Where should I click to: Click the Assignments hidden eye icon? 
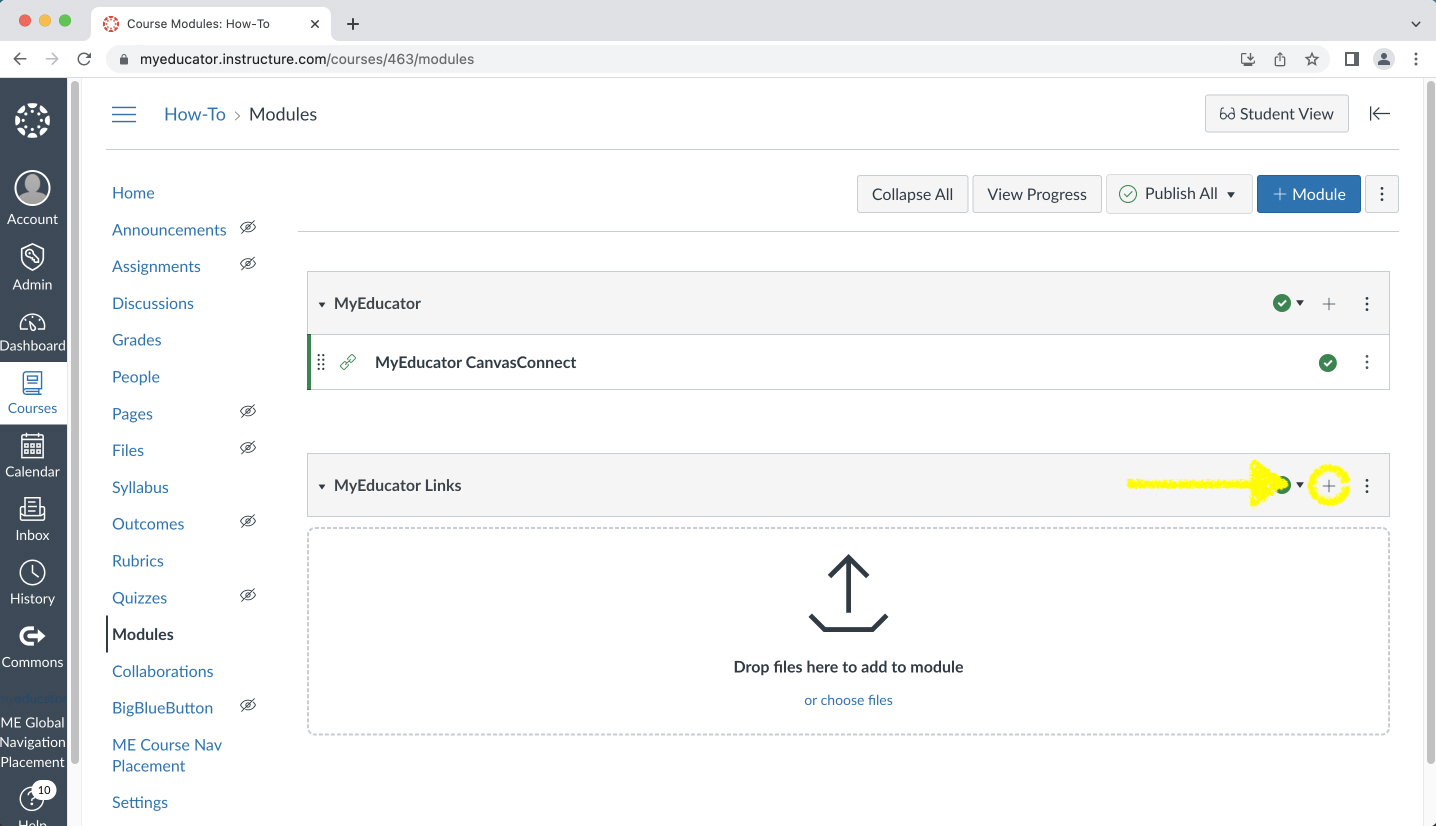click(248, 264)
